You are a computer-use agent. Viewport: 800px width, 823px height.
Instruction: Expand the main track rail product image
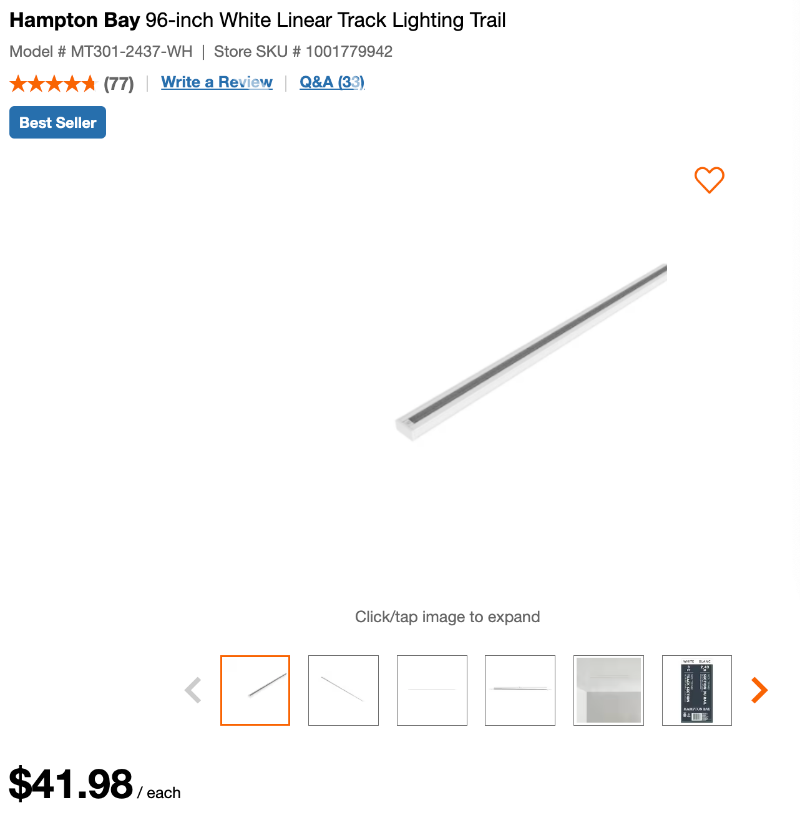tap(530, 352)
